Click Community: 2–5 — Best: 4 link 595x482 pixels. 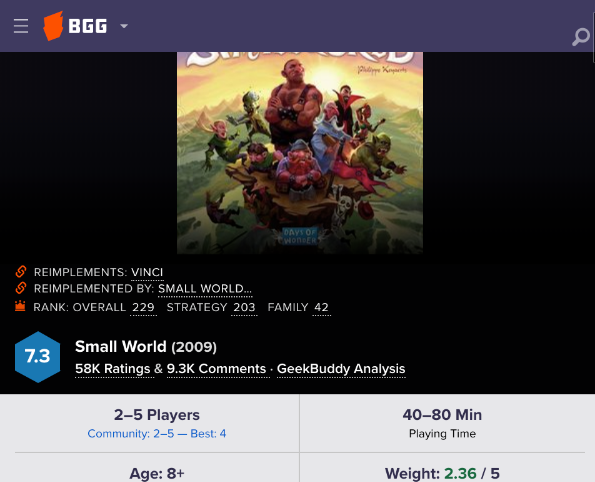click(157, 433)
